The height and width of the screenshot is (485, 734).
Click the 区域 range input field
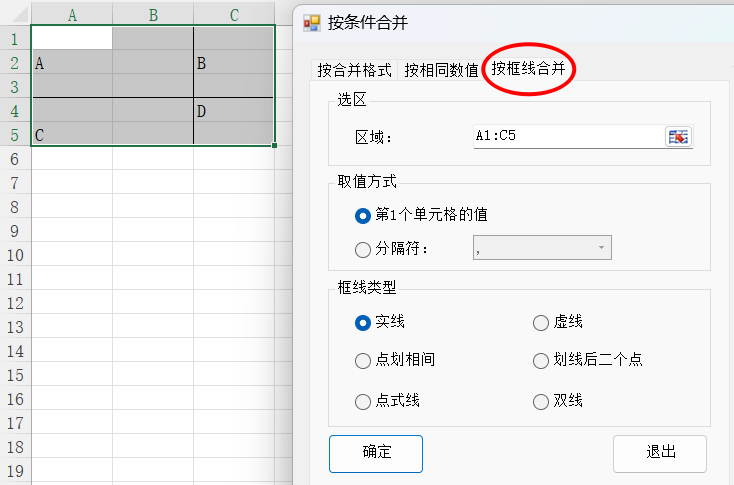coord(569,137)
